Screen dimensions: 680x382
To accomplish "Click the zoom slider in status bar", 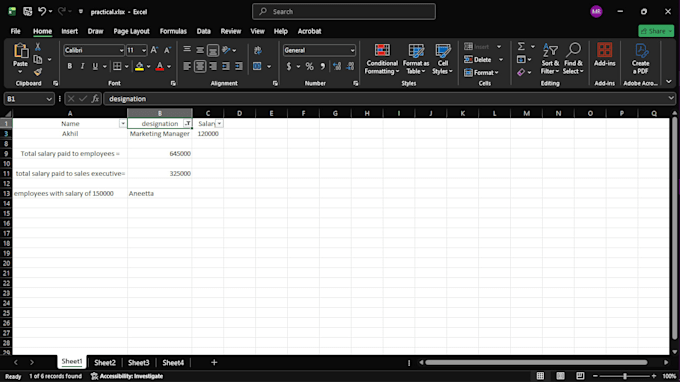I will pos(624,376).
